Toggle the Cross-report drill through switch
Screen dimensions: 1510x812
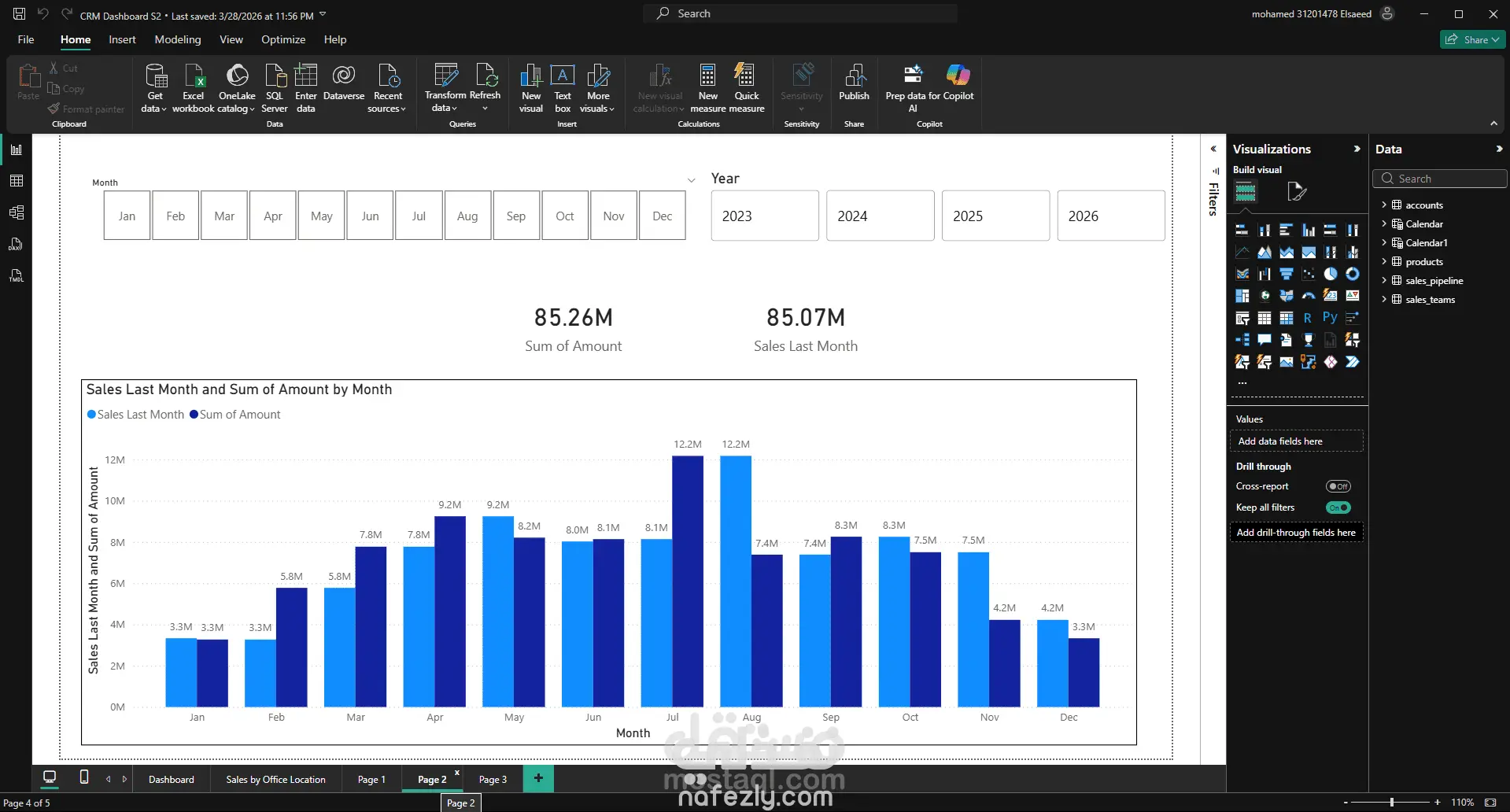pos(1338,486)
